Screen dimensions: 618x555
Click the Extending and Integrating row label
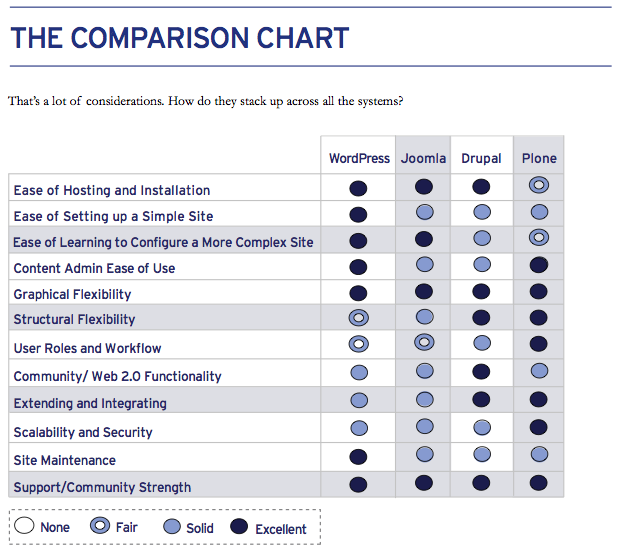[90, 404]
